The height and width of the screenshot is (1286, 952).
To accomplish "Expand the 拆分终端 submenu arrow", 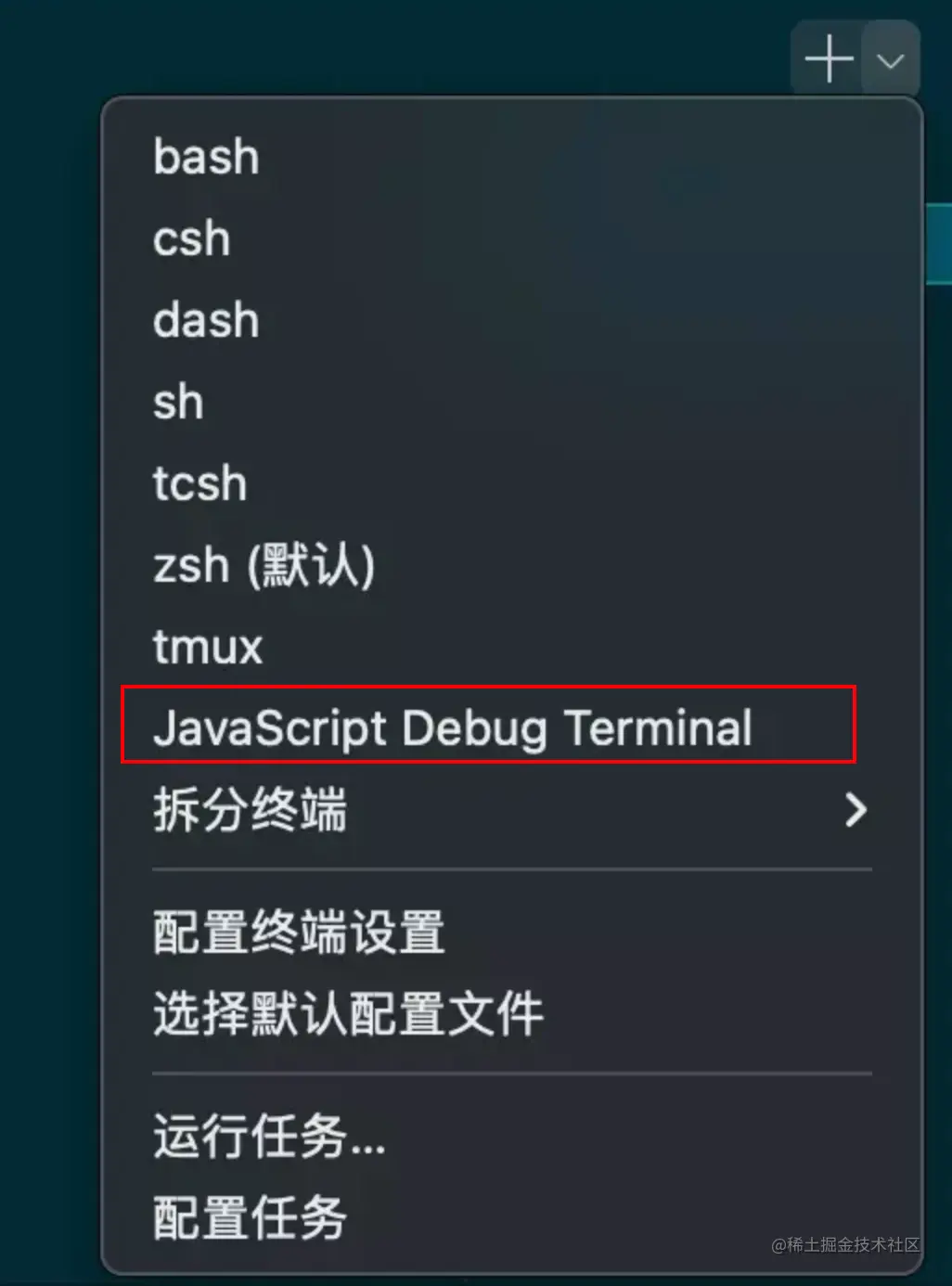I will 856,810.
